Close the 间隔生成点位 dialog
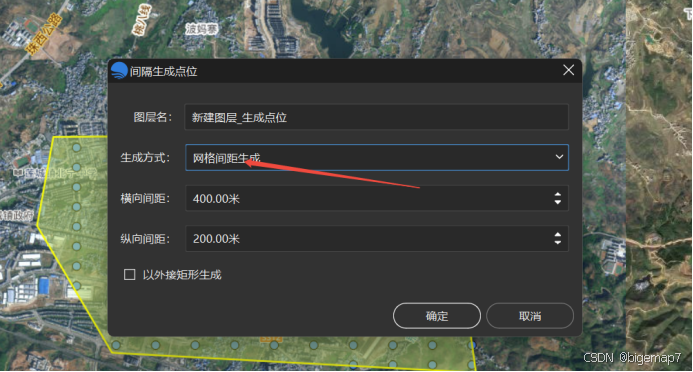Viewport: 693px width, 372px height. click(568, 70)
